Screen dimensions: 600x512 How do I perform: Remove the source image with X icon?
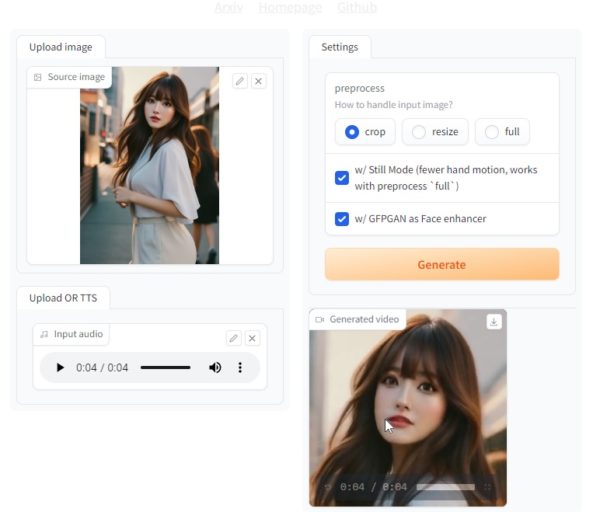259,81
